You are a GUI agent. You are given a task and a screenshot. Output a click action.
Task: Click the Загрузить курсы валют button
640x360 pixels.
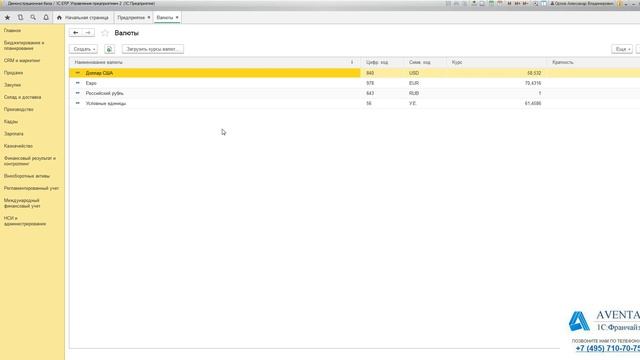(153, 49)
